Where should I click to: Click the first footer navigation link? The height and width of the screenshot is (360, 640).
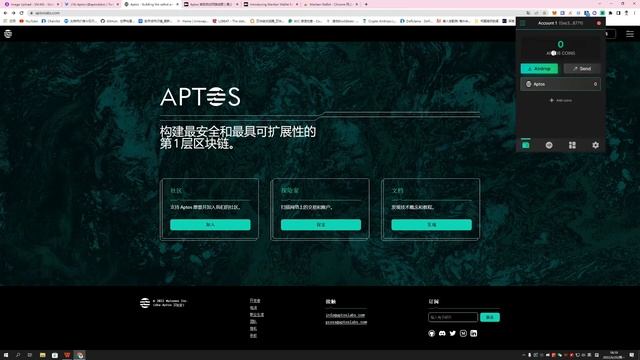tap(255, 300)
